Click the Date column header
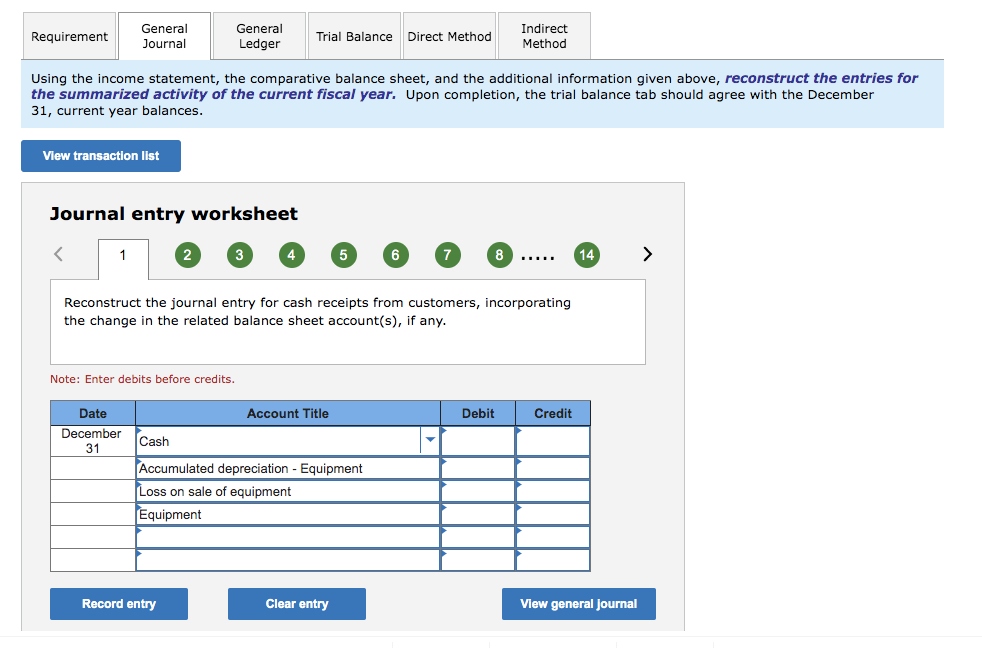 tap(93, 413)
